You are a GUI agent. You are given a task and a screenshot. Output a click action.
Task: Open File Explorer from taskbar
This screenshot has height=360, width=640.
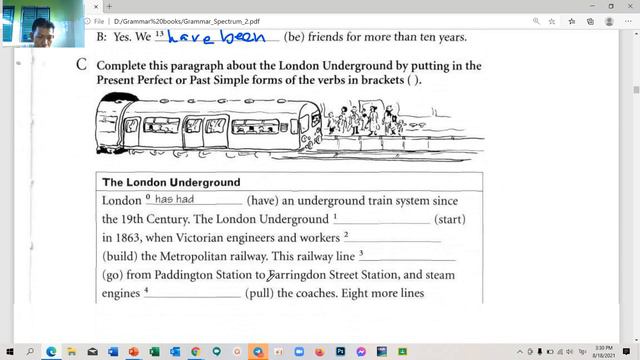tap(72, 351)
